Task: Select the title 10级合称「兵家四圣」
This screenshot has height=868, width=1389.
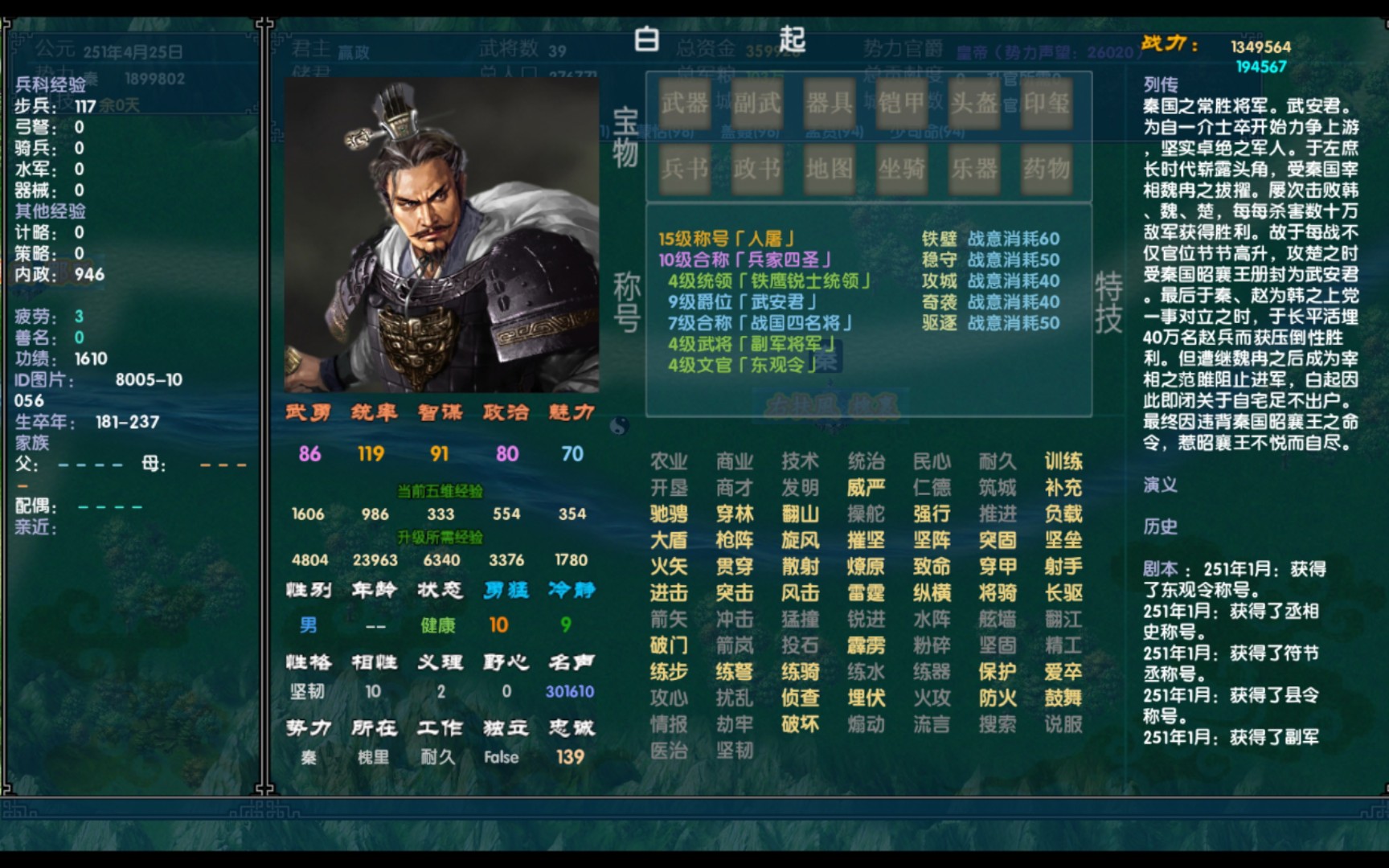Action: [745, 260]
